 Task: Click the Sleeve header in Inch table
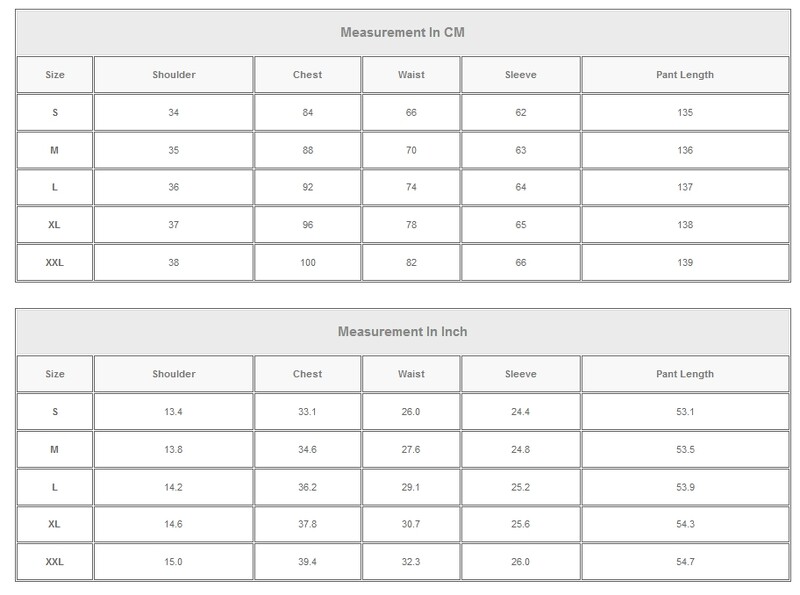[x=521, y=374]
